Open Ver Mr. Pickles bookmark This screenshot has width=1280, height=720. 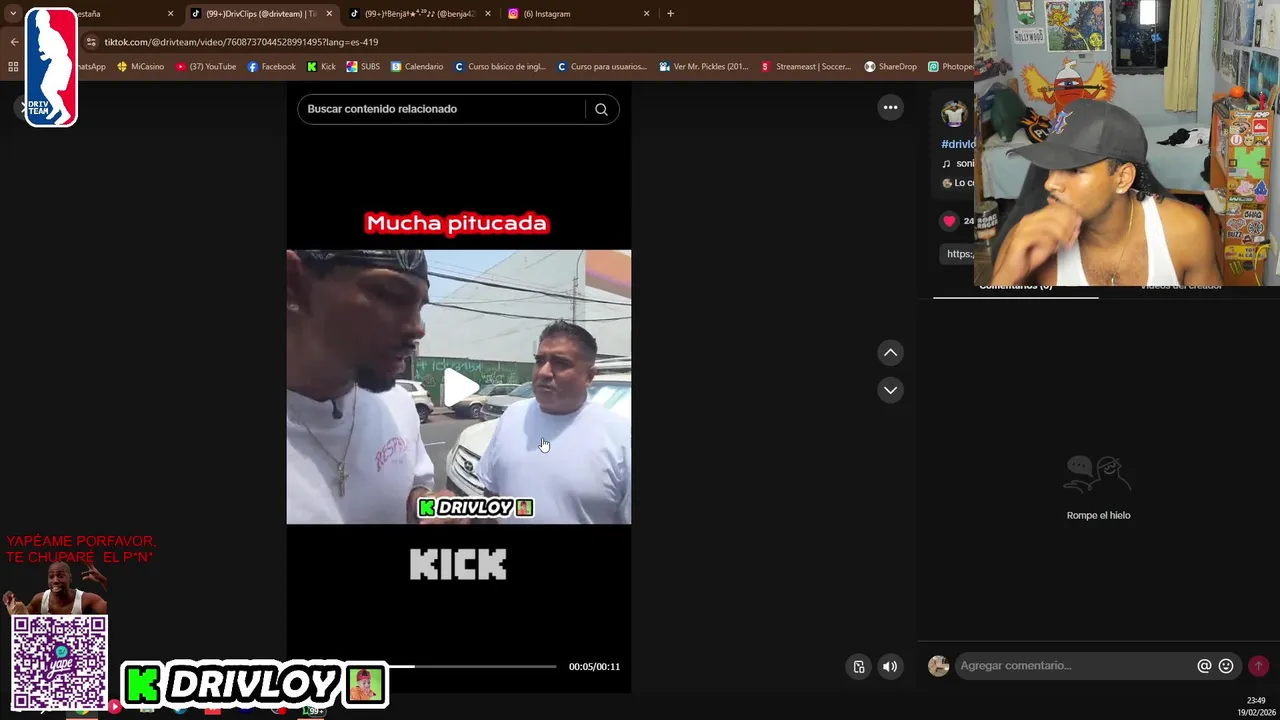tap(704, 67)
